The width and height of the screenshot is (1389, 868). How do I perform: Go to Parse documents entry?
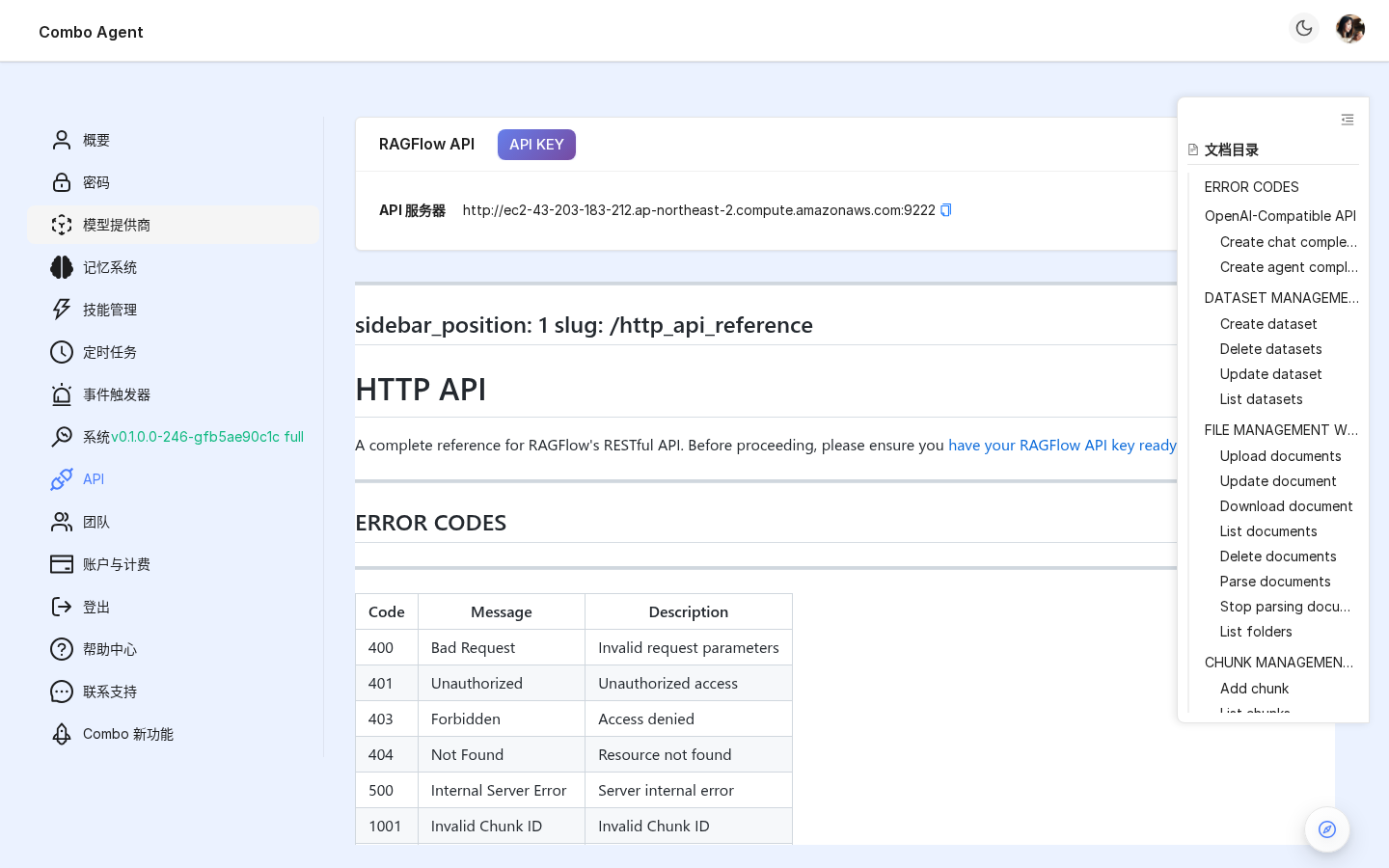pos(1275,582)
